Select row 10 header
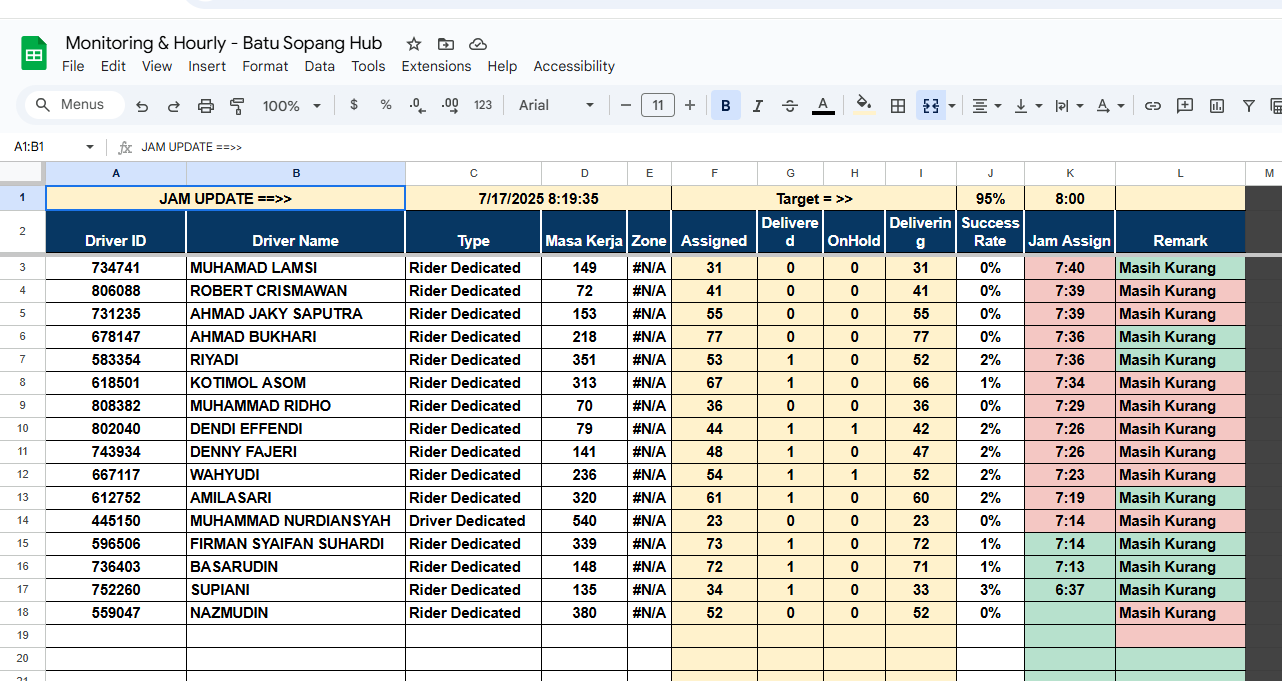Image resolution: width=1282 pixels, height=681 pixels. click(x=23, y=429)
